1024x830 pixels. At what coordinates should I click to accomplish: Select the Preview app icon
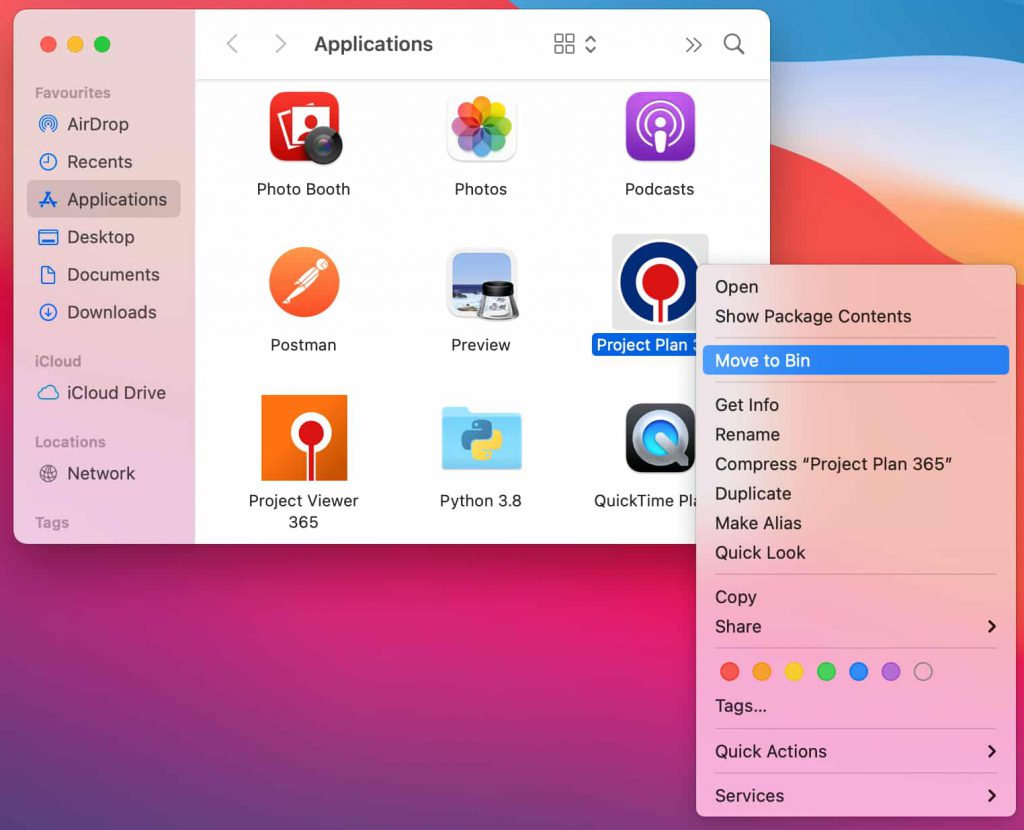click(x=482, y=284)
